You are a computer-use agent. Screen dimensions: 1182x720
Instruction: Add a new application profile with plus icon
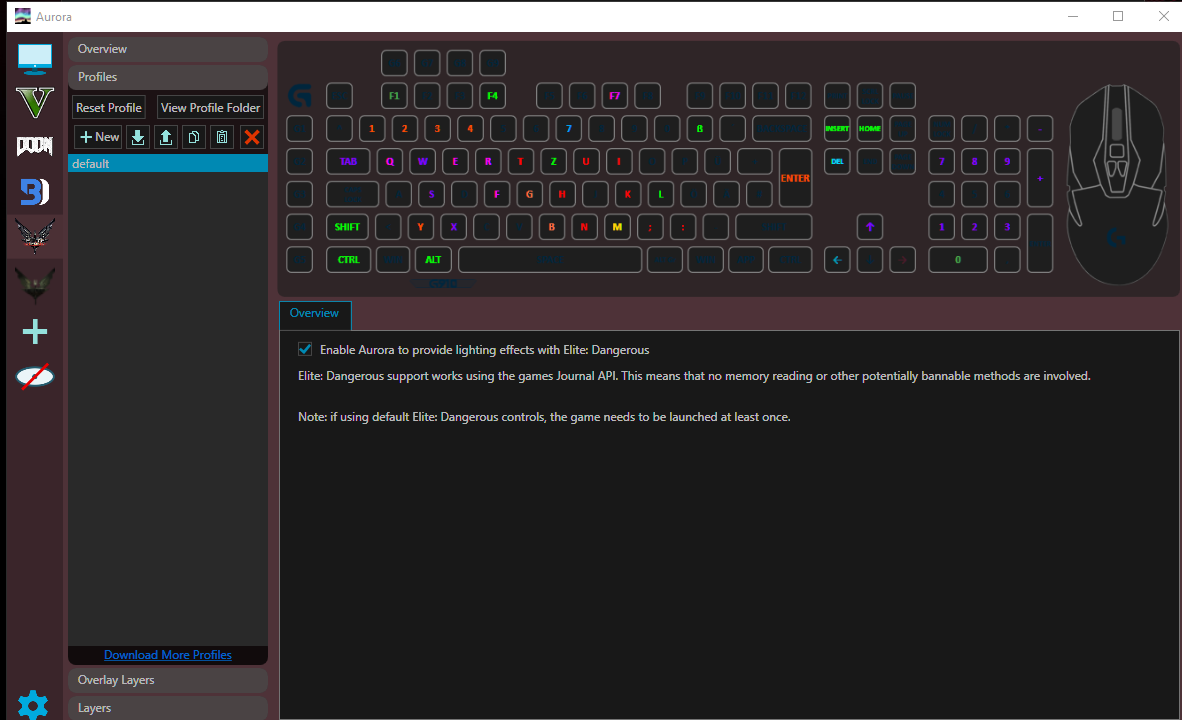[35, 331]
